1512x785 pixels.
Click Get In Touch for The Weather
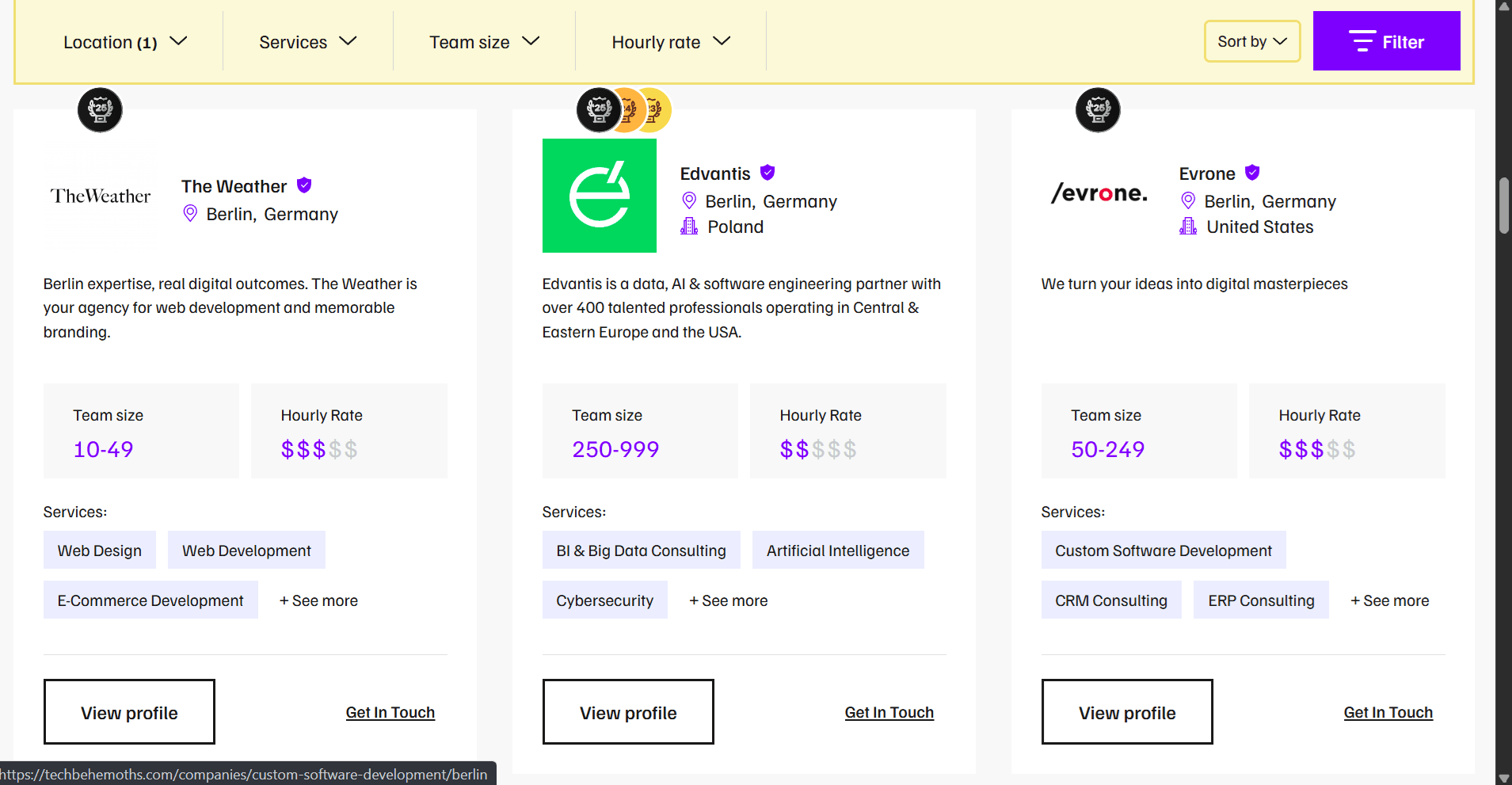(390, 712)
